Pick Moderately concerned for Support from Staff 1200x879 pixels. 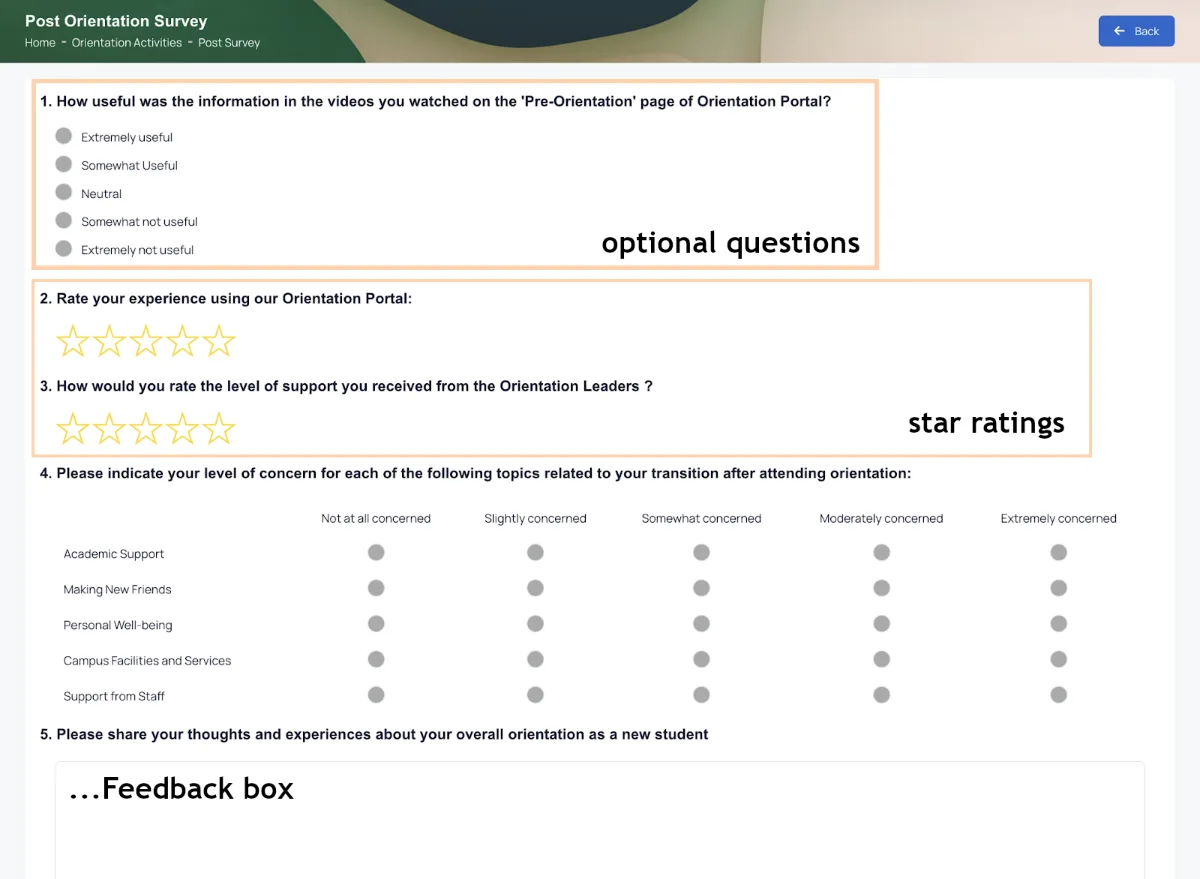tap(881, 694)
